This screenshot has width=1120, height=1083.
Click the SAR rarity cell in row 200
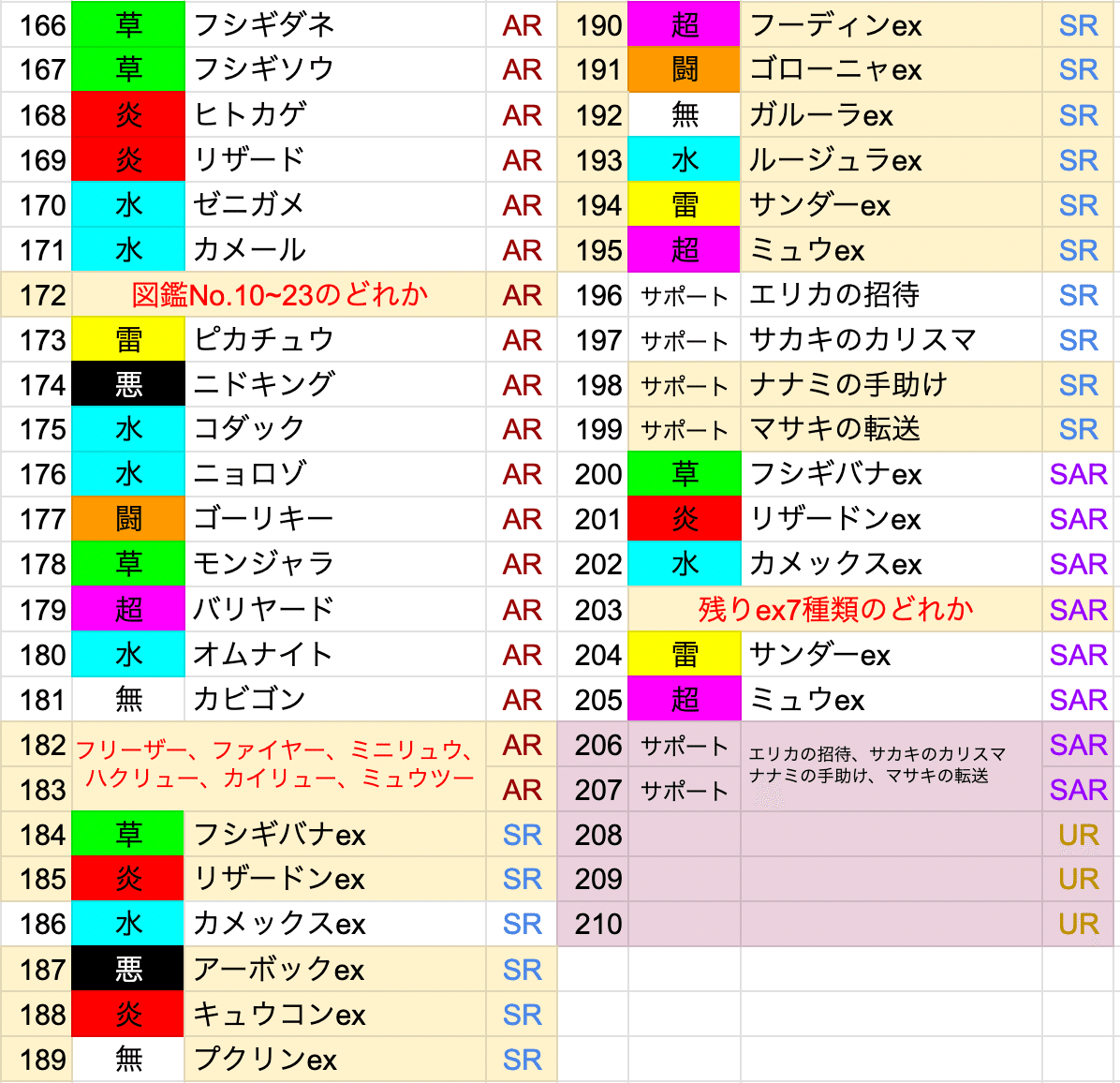(x=1079, y=474)
